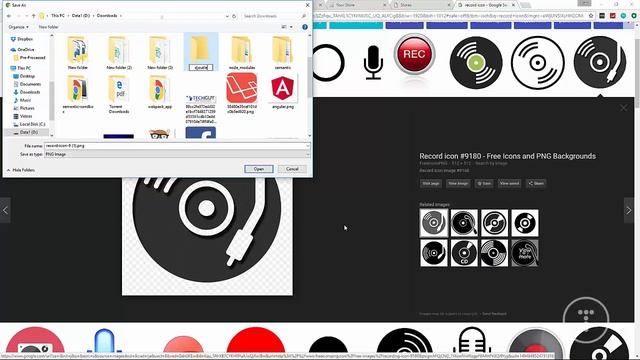Viewport: 640px width, 360px height.
Task: Click the New folder toolbar button
Action: tap(48, 27)
